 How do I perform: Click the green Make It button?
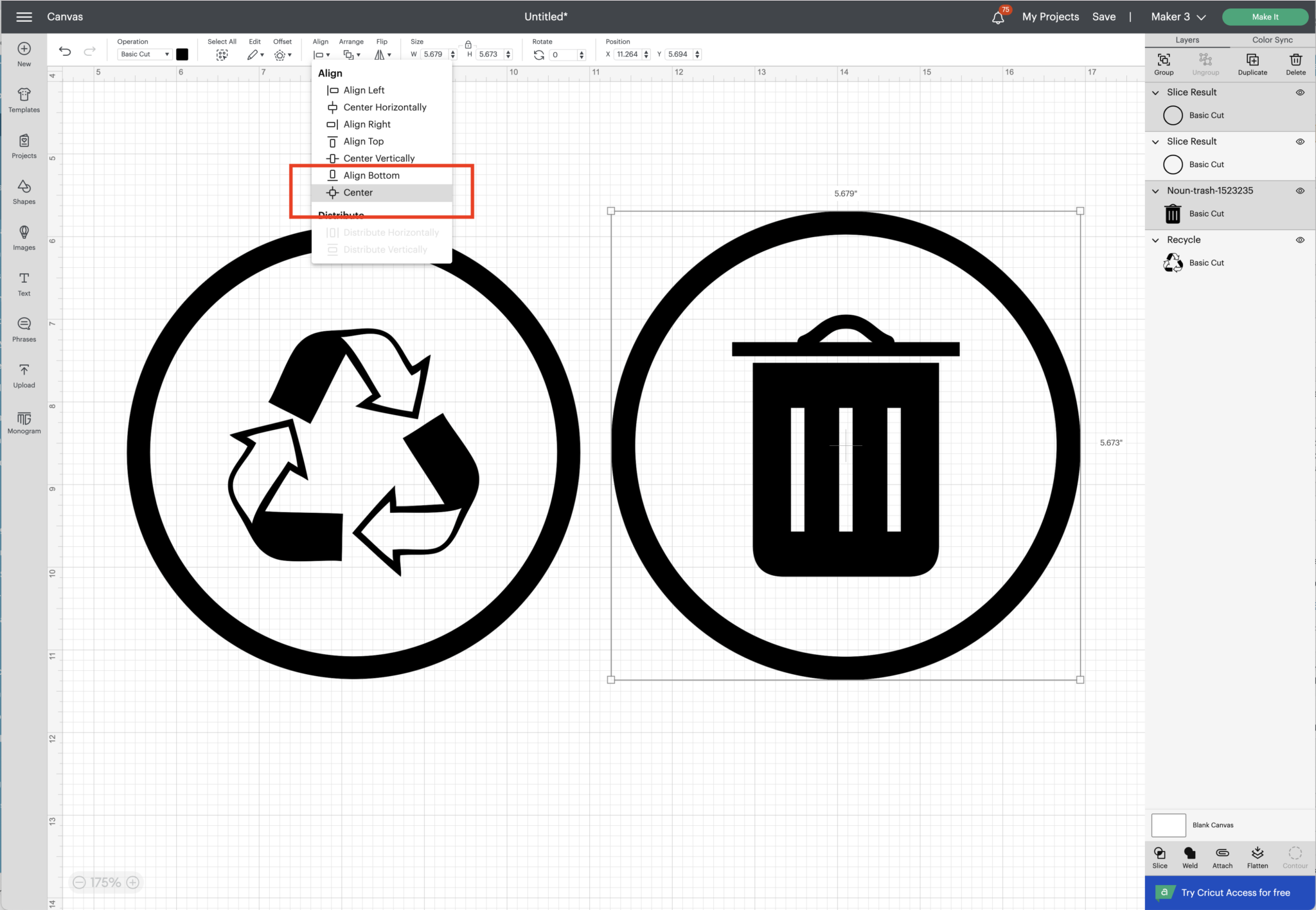click(1265, 17)
